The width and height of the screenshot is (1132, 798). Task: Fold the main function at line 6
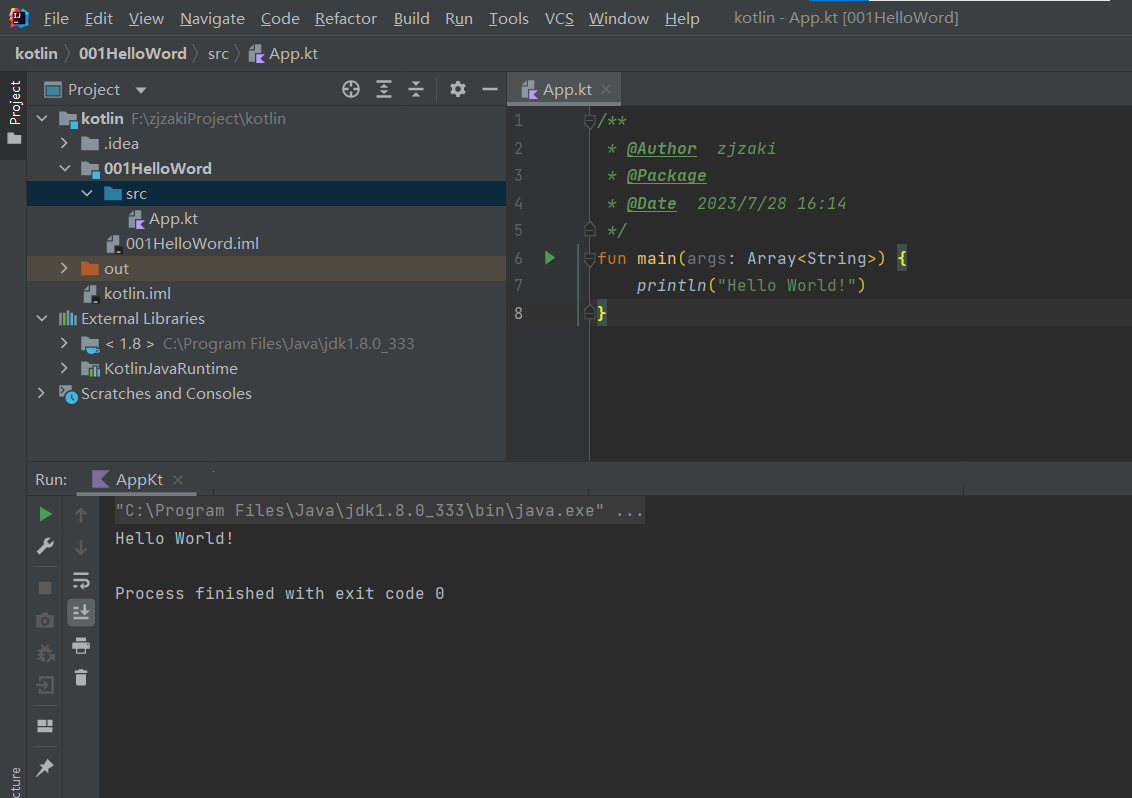(589, 259)
